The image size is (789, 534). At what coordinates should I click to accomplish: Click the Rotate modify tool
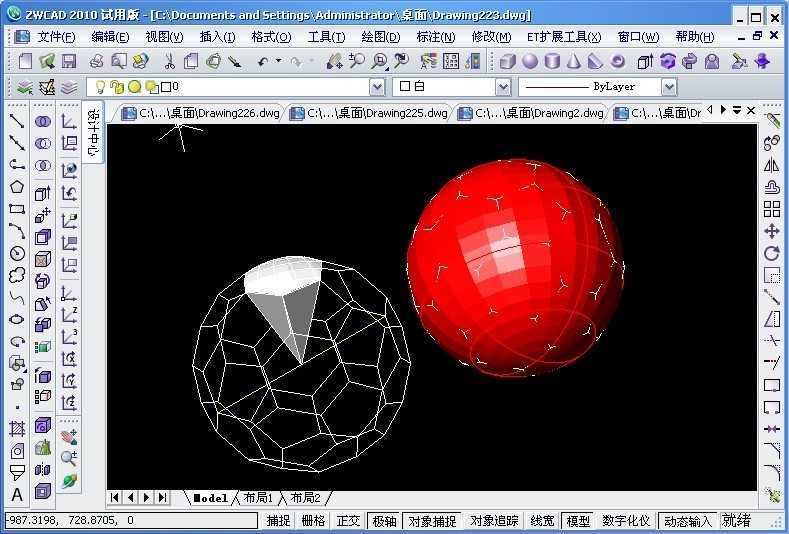coord(771,253)
